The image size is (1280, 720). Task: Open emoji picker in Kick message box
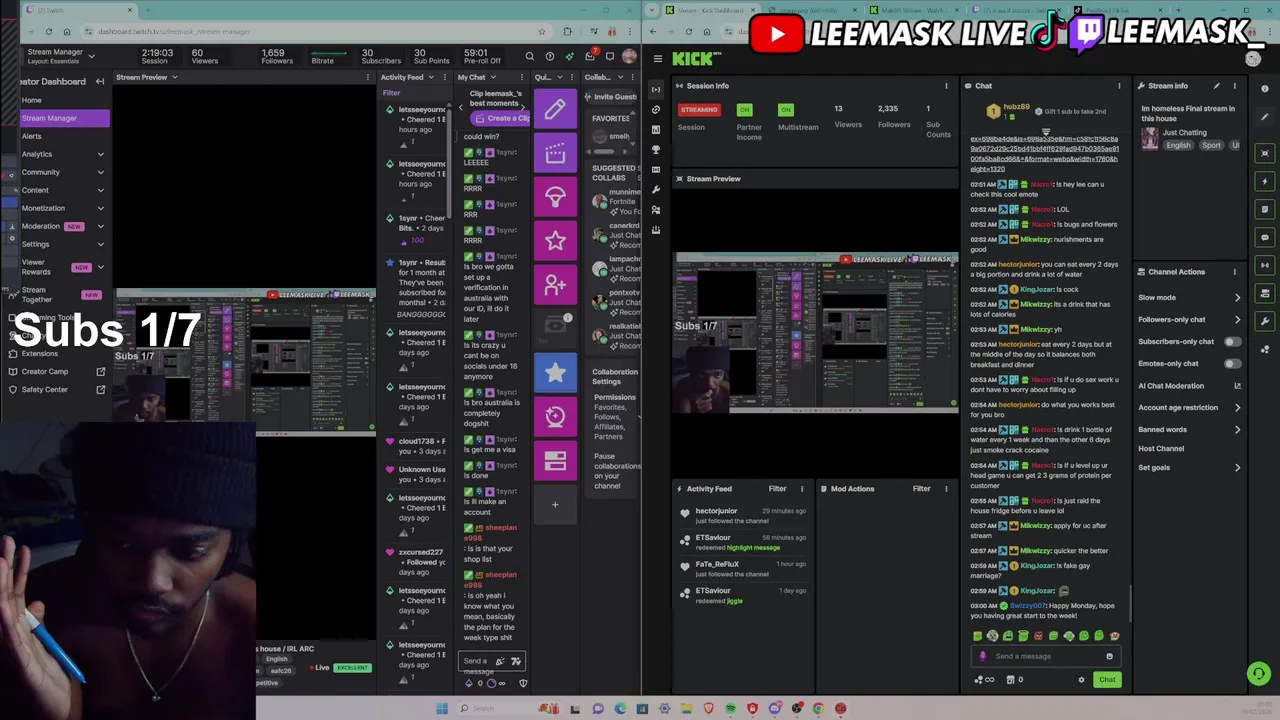point(1109,656)
